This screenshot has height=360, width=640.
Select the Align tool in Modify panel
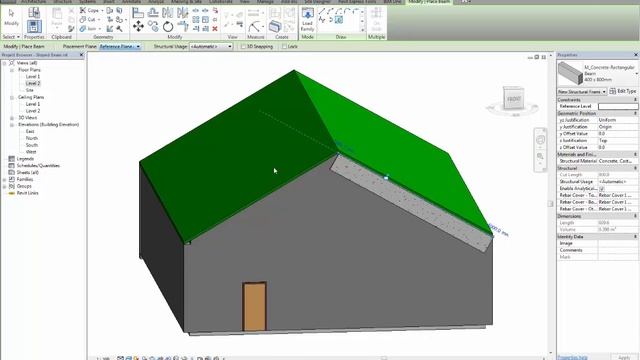pos(138,13)
